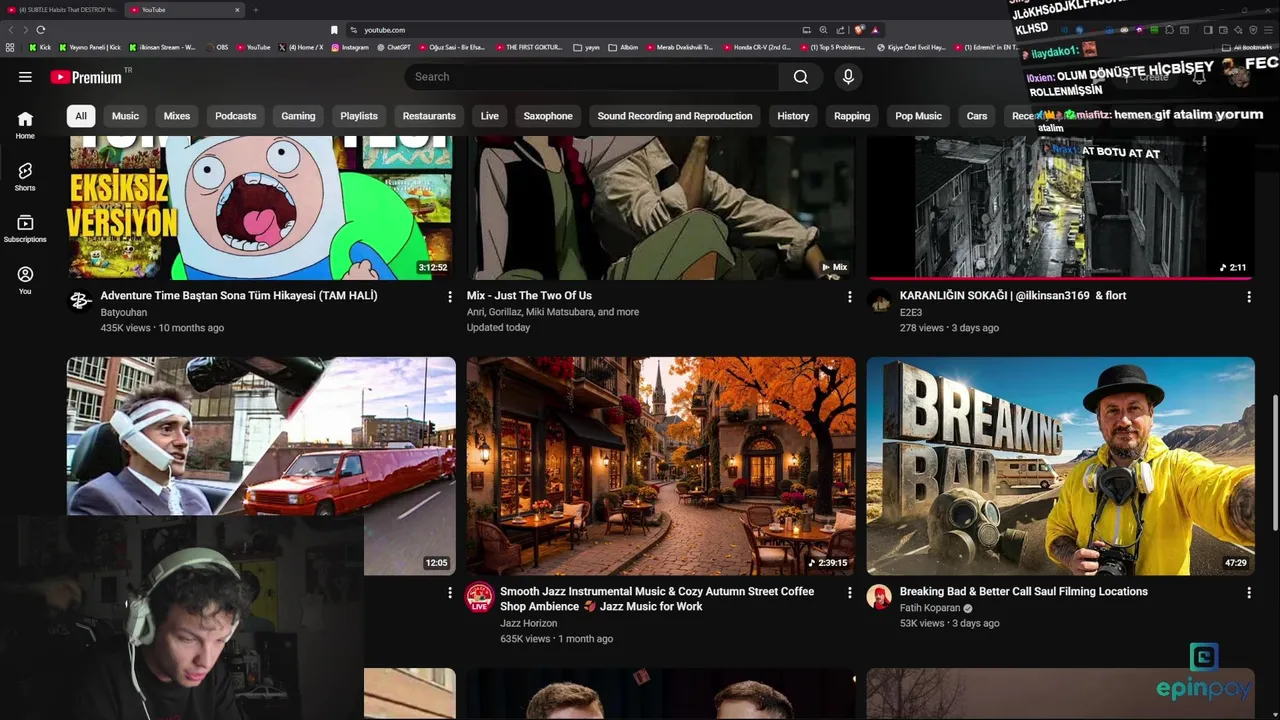Start voice search with microphone icon
Image resolution: width=1280 pixels, height=720 pixels.
pos(848,77)
